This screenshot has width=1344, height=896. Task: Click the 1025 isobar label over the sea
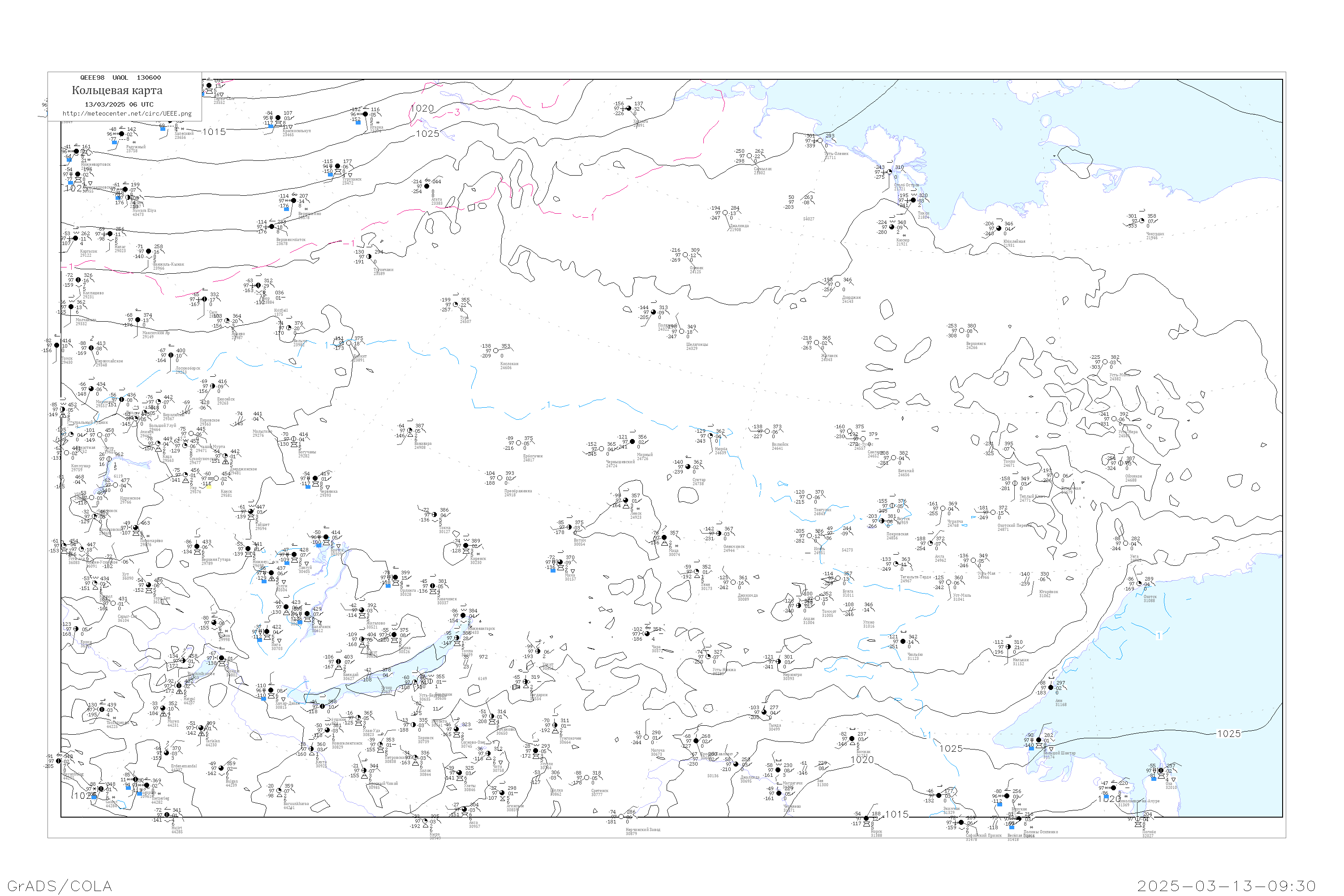(1228, 734)
